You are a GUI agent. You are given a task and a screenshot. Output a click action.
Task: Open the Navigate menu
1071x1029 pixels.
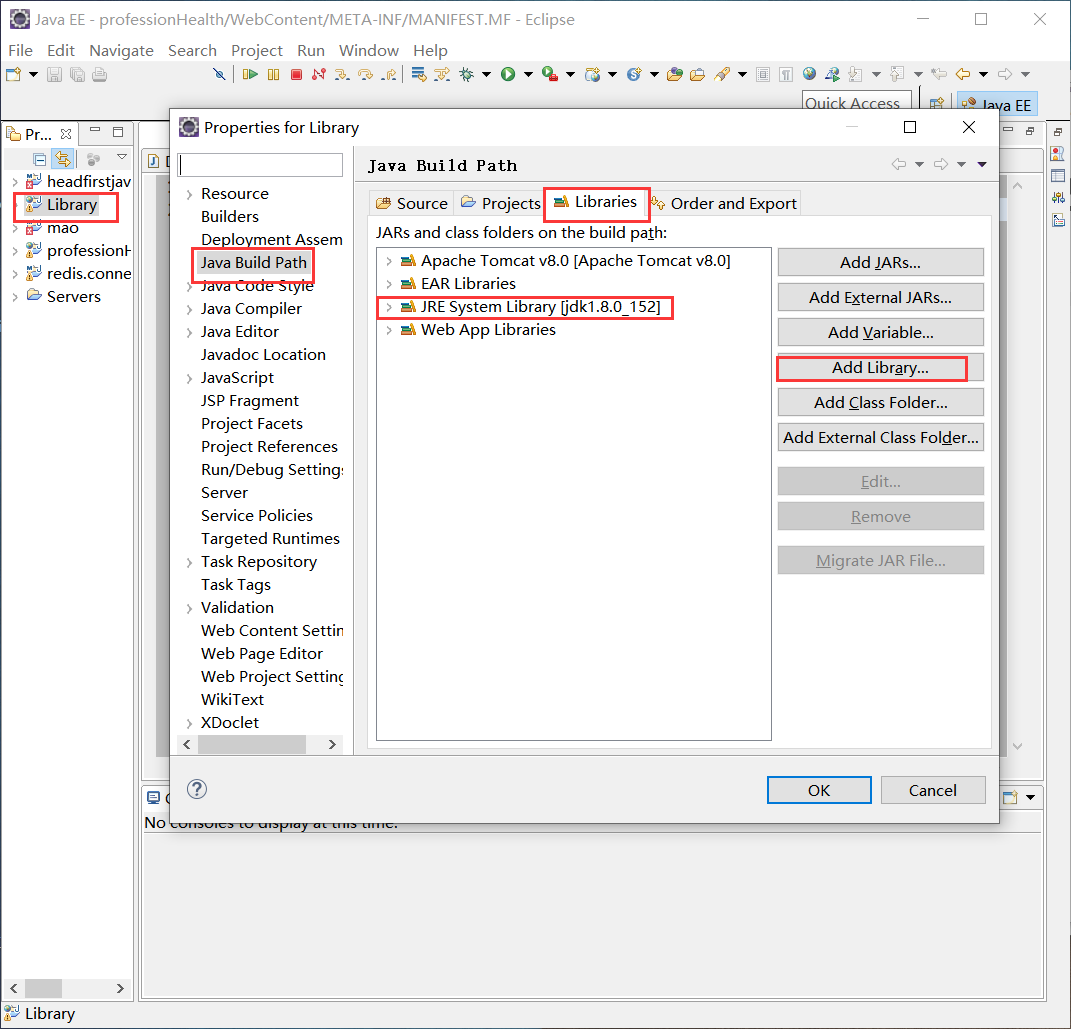coord(121,51)
